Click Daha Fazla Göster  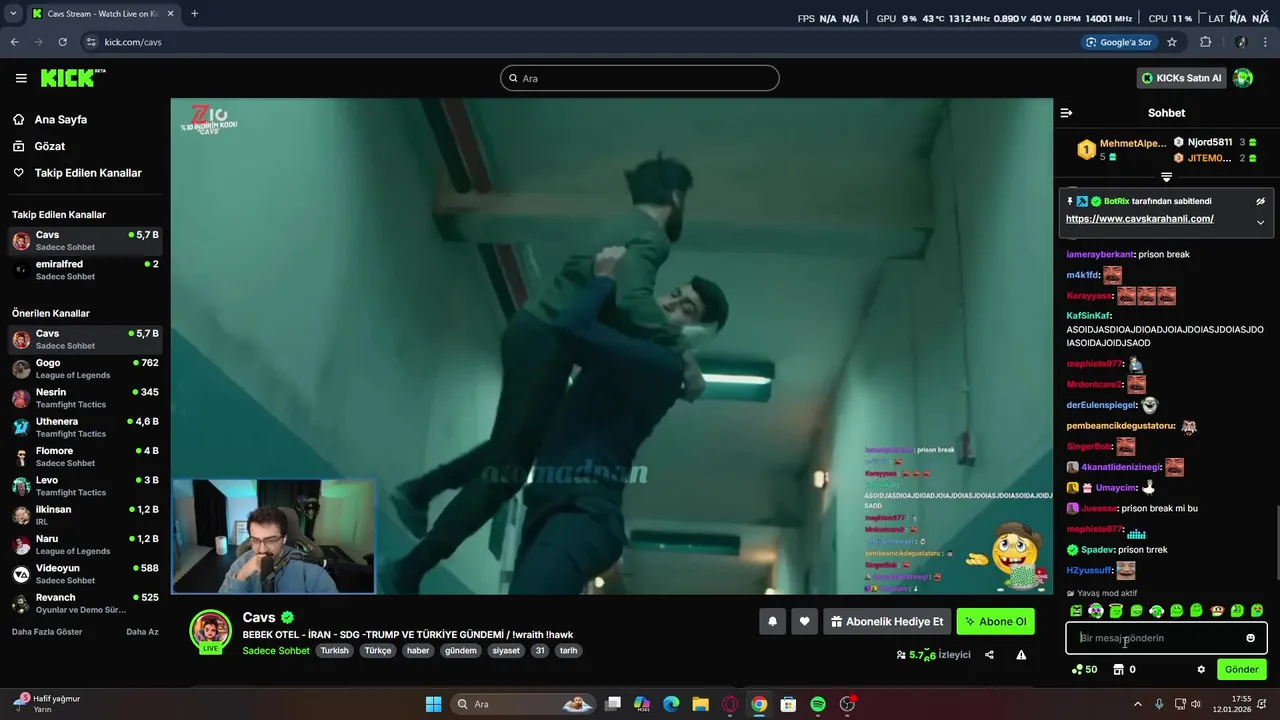click(47, 632)
